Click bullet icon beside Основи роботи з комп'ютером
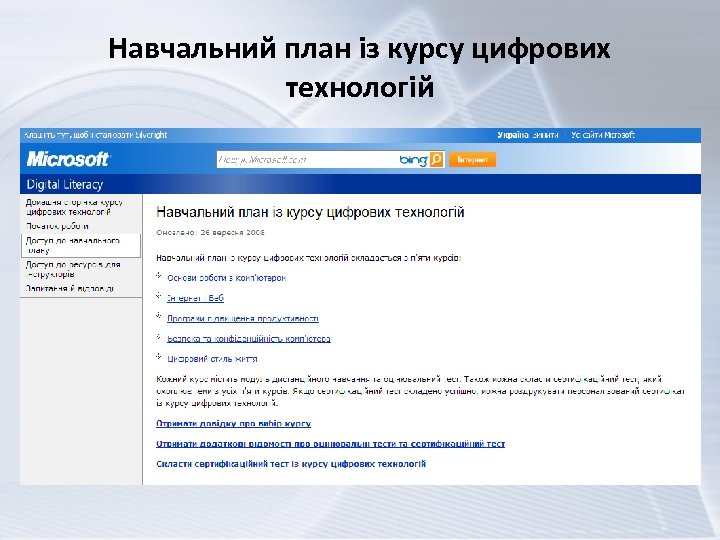Image resolution: width=720 pixels, height=540 pixels. pos(159,276)
